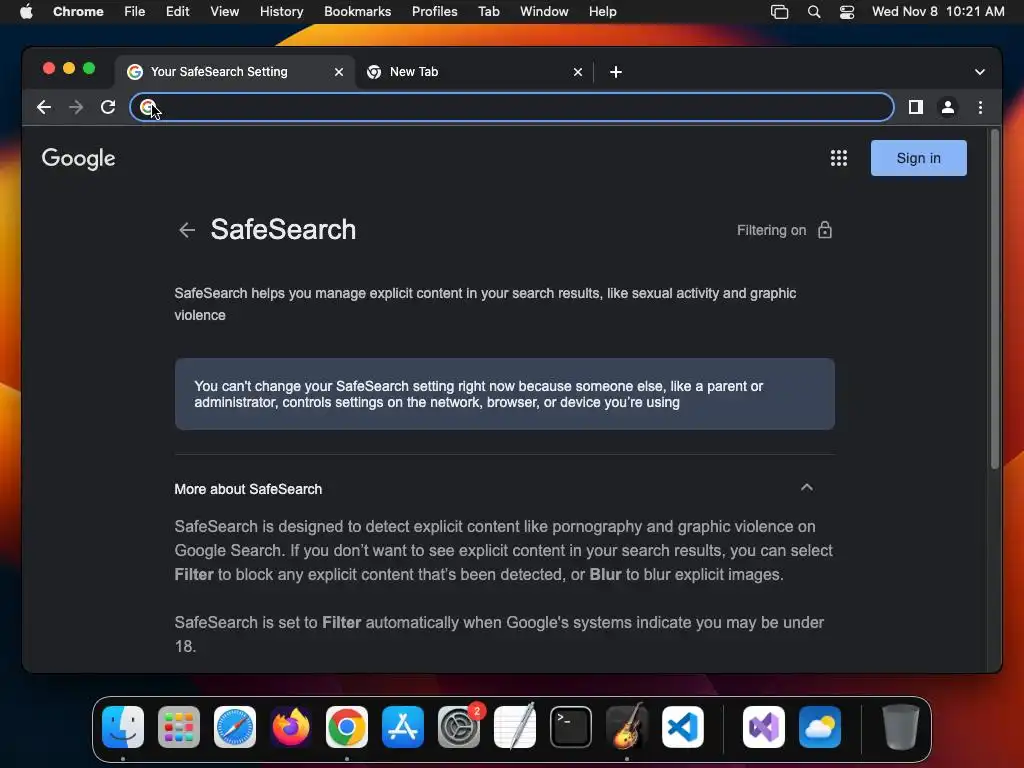1024x768 pixels.
Task: Click the Google site icon in address bar
Action: tap(148, 107)
